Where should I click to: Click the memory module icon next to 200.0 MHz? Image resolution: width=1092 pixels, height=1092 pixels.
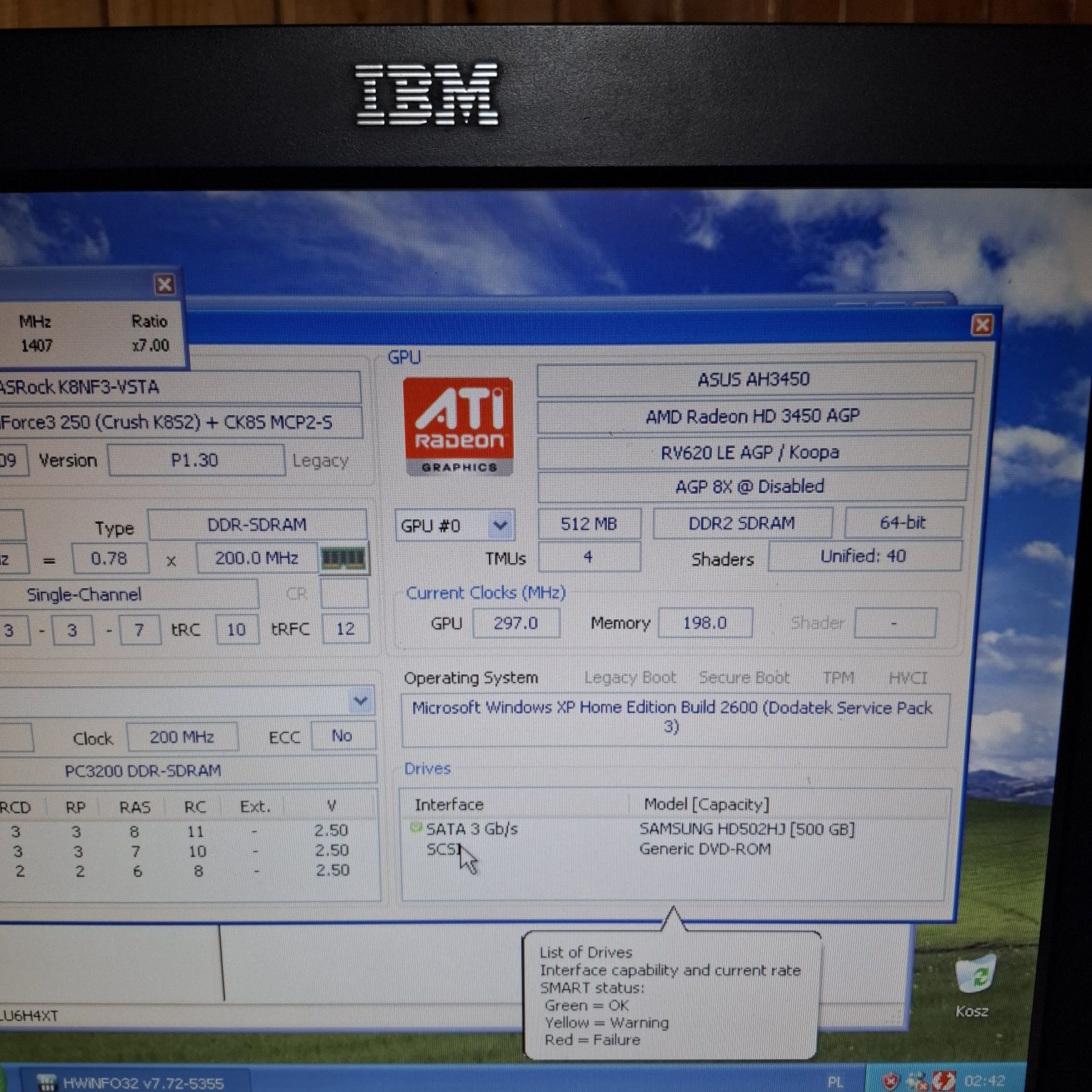344,558
